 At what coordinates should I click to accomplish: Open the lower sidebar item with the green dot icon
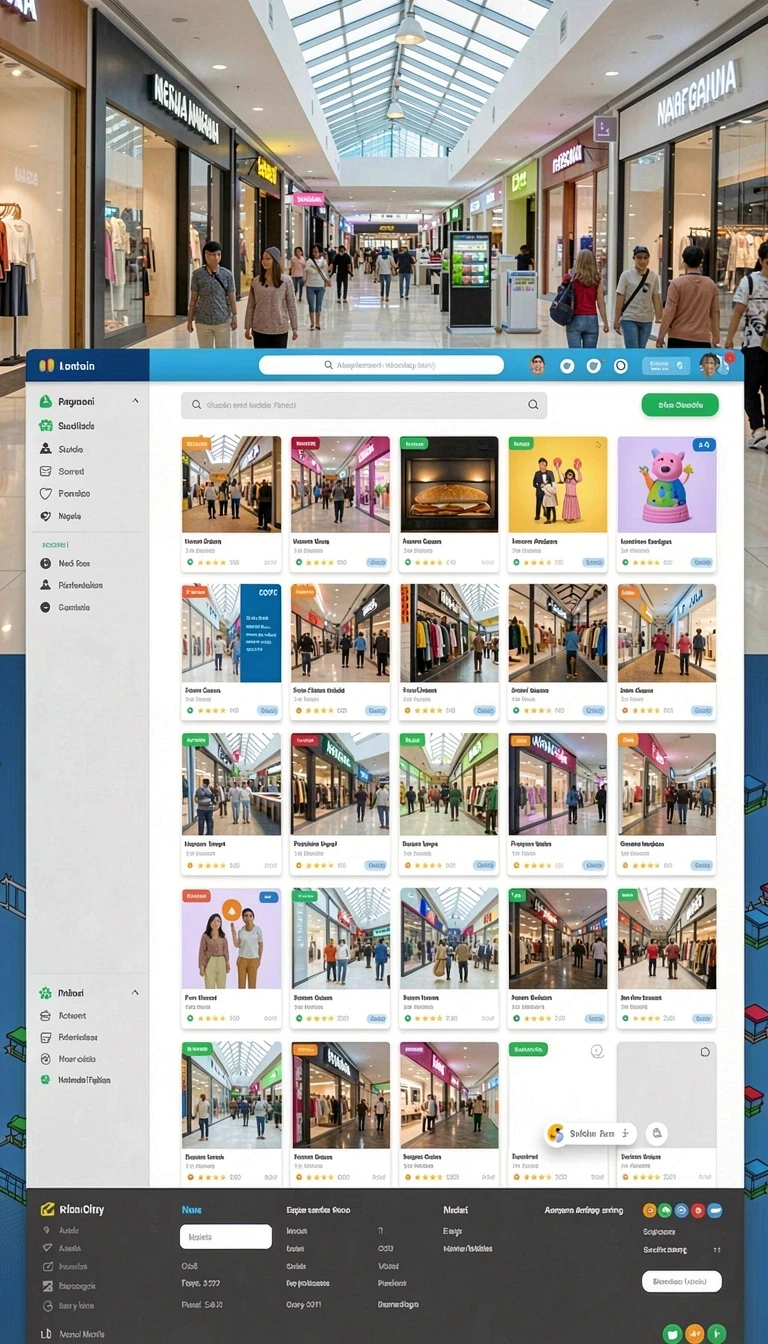pos(76,1080)
